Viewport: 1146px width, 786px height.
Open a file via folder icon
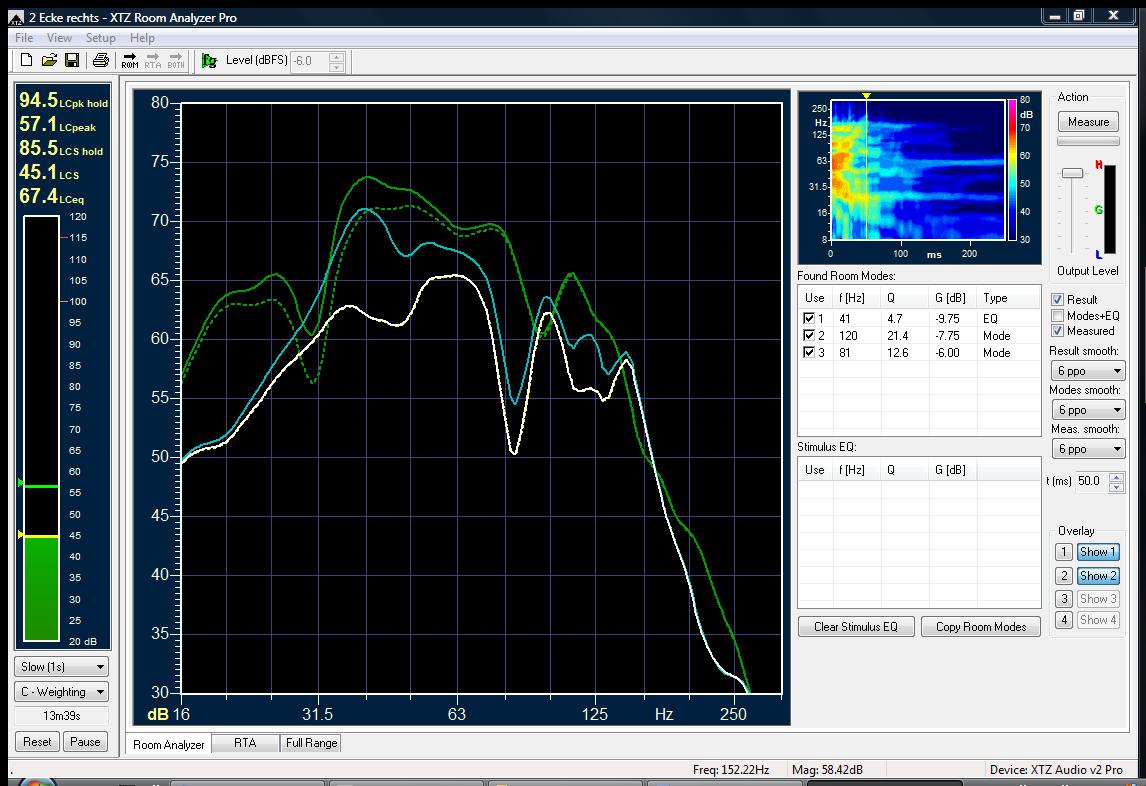point(49,60)
